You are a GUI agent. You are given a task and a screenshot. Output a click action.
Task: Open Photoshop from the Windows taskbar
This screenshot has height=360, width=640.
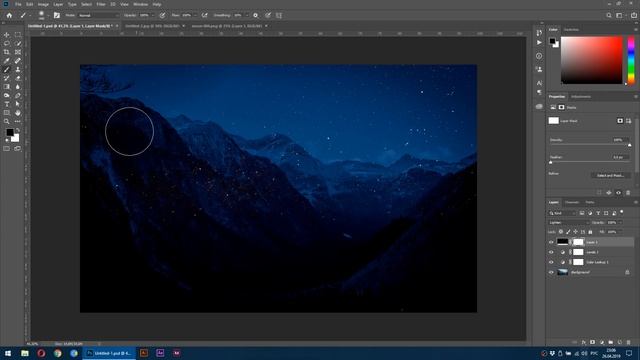pos(109,353)
